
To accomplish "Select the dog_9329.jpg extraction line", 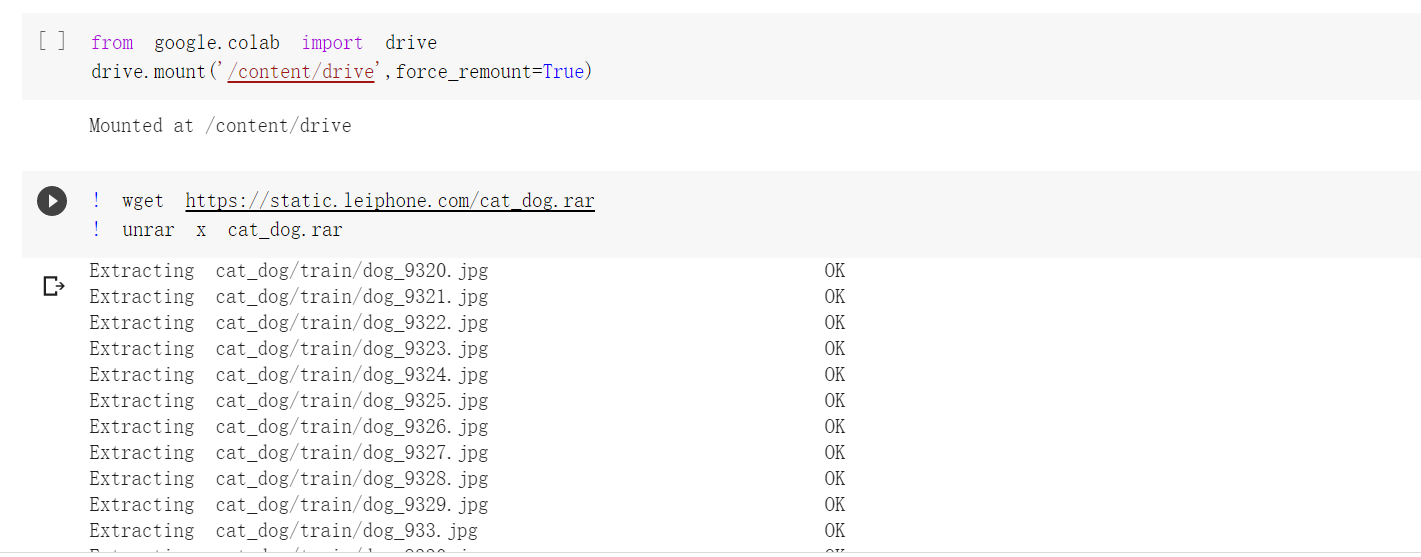I will [467, 505].
